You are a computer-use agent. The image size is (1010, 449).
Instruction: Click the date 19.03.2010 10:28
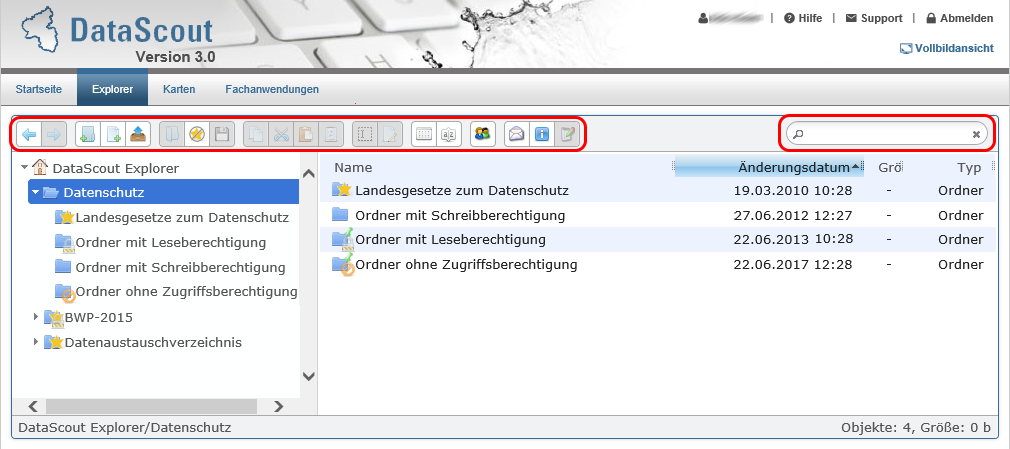793,190
